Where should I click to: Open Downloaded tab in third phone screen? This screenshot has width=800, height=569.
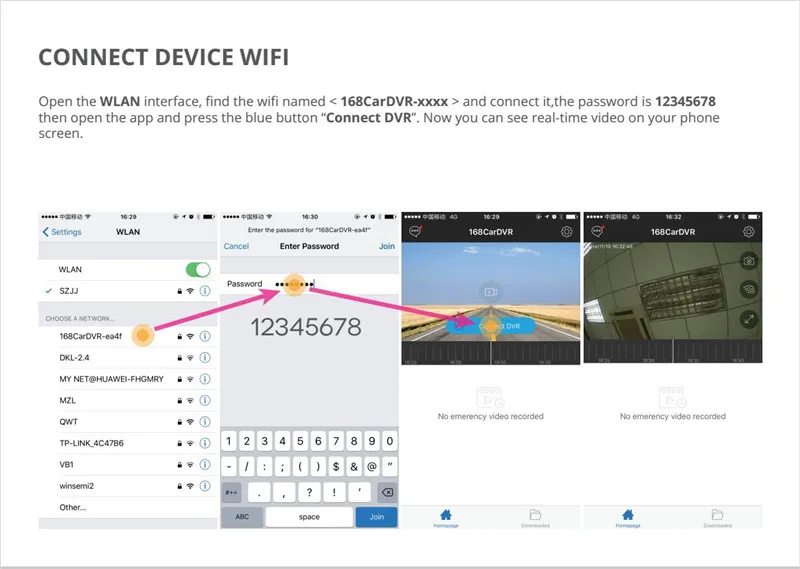[x=535, y=517]
